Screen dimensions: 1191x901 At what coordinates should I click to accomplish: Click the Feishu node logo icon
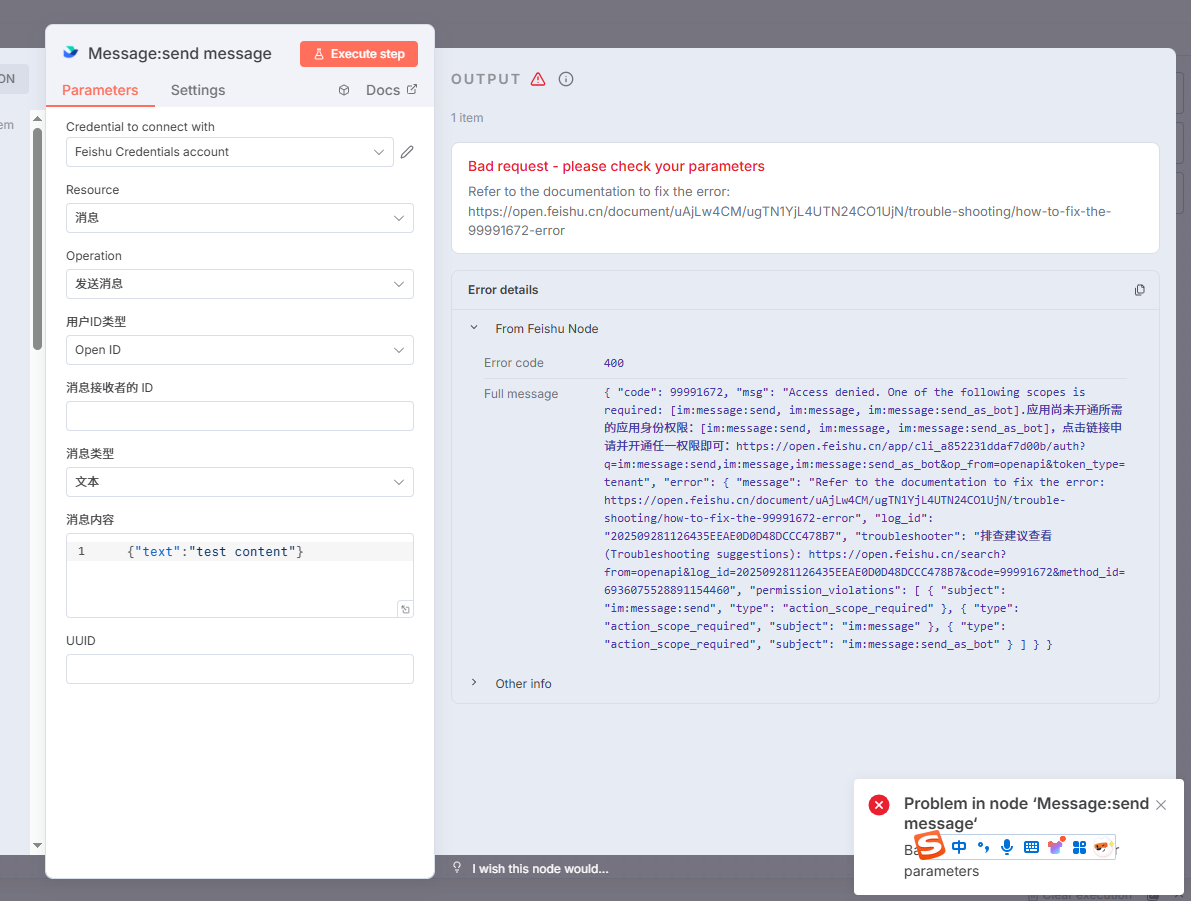70,53
